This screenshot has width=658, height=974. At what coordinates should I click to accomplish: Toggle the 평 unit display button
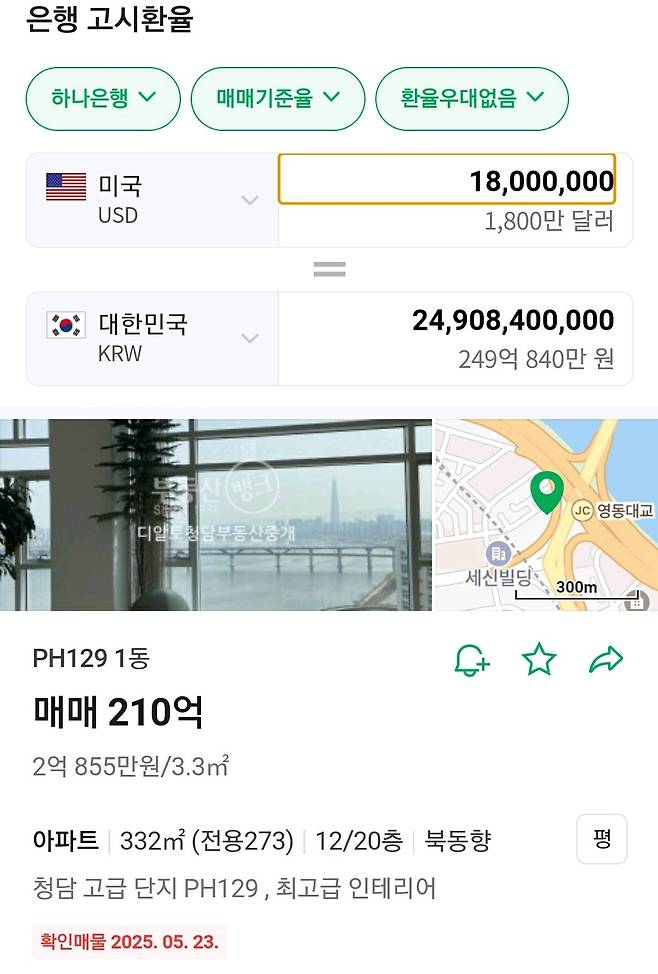click(601, 840)
